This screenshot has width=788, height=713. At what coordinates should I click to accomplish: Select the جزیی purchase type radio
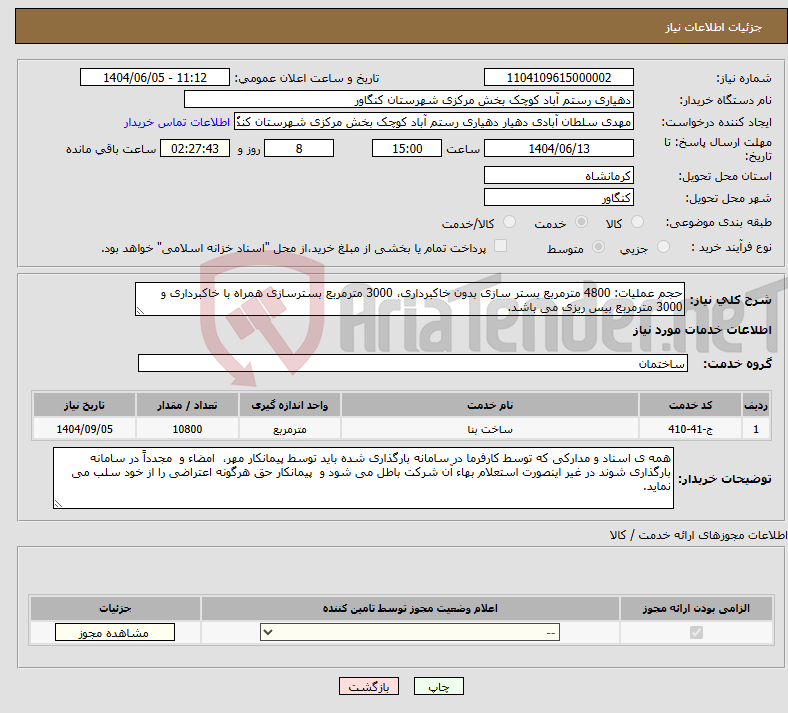(x=663, y=247)
